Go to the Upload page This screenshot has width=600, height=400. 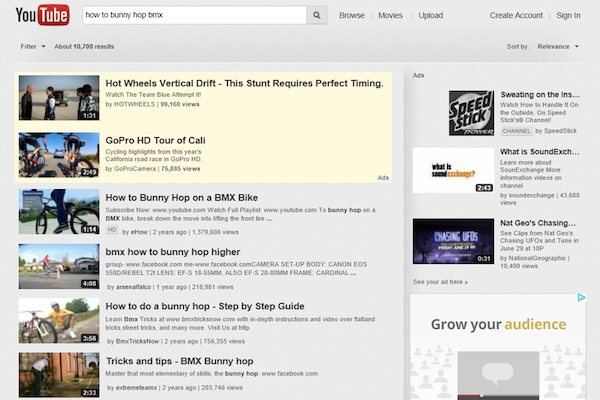coord(430,15)
